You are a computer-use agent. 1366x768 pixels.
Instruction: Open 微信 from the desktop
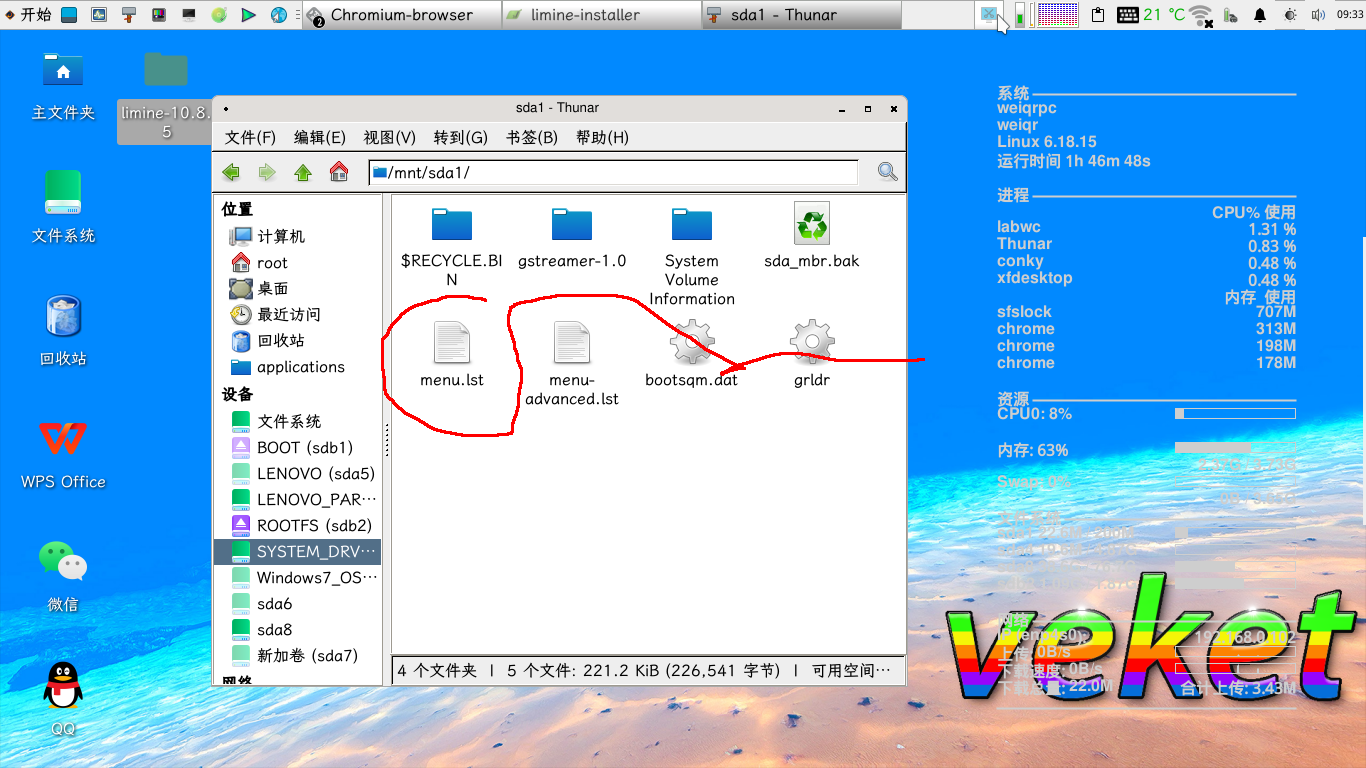(62, 560)
